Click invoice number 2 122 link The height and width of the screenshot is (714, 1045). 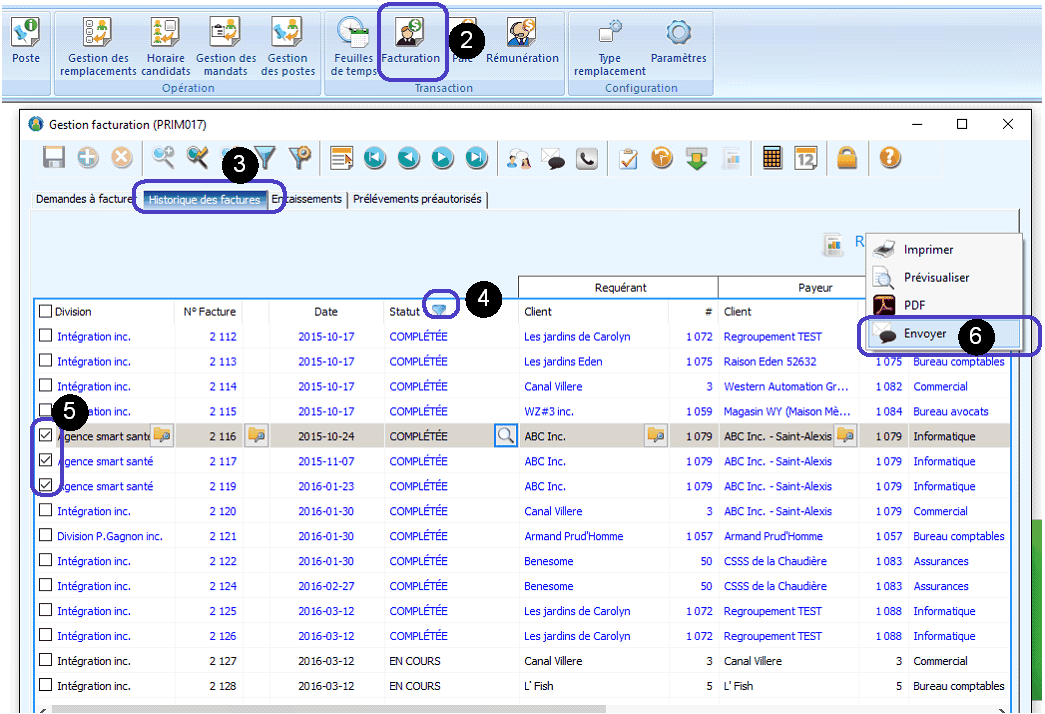[x=222, y=561]
